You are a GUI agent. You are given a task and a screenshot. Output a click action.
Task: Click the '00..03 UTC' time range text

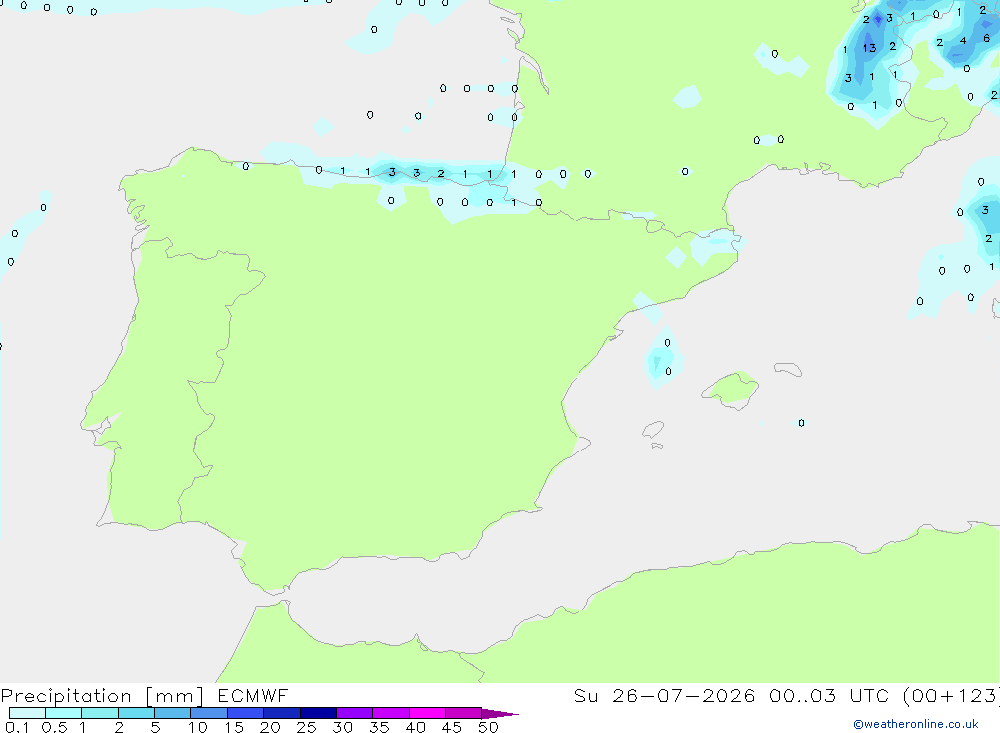click(x=828, y=695)
